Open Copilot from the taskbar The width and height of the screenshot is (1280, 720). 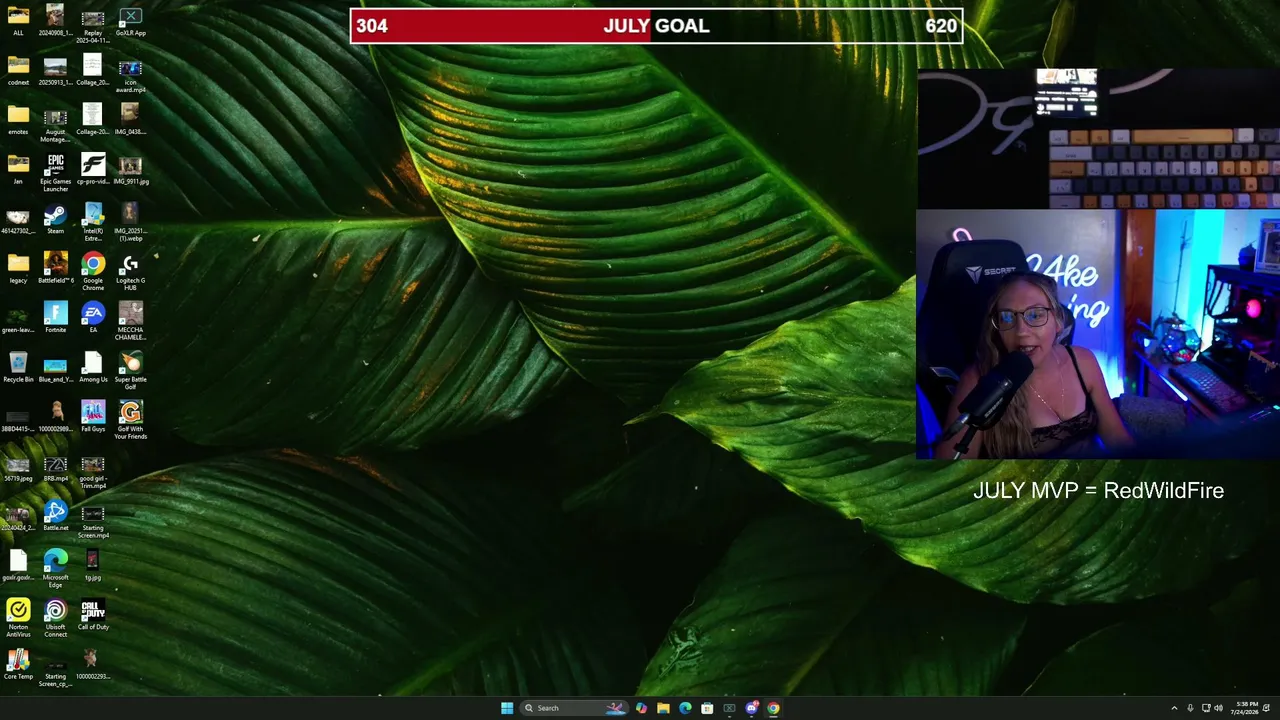(641, 708)
